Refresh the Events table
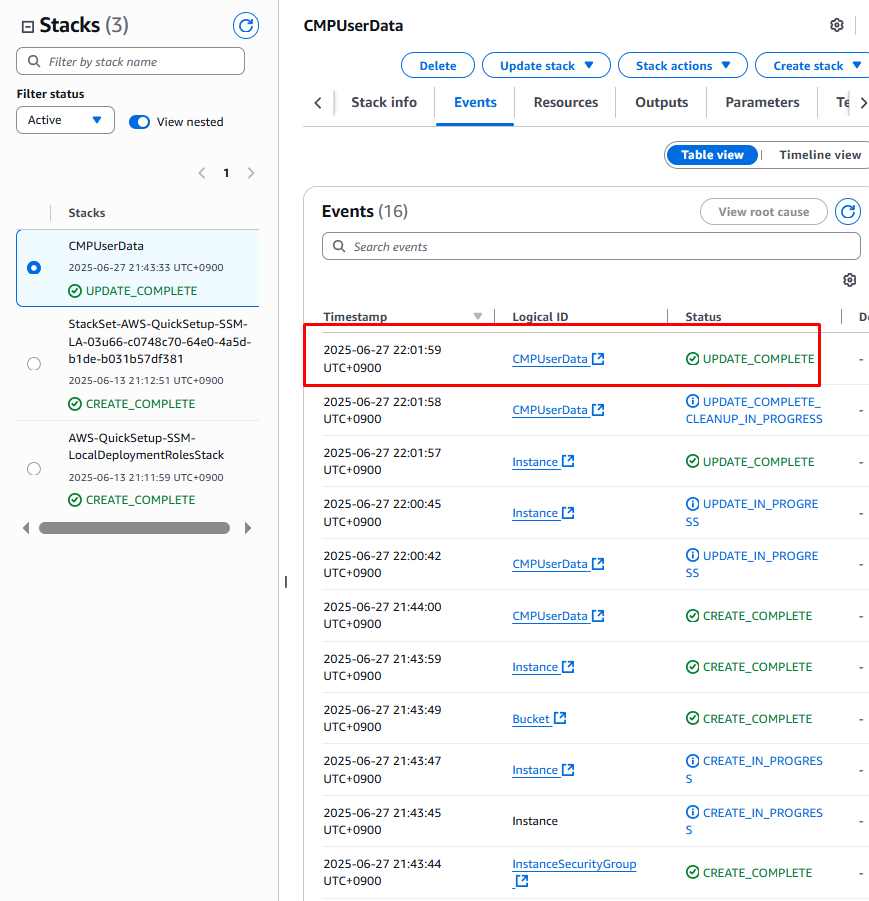The width and height of the screenshot is (869, 901). (x=848, y=212)
